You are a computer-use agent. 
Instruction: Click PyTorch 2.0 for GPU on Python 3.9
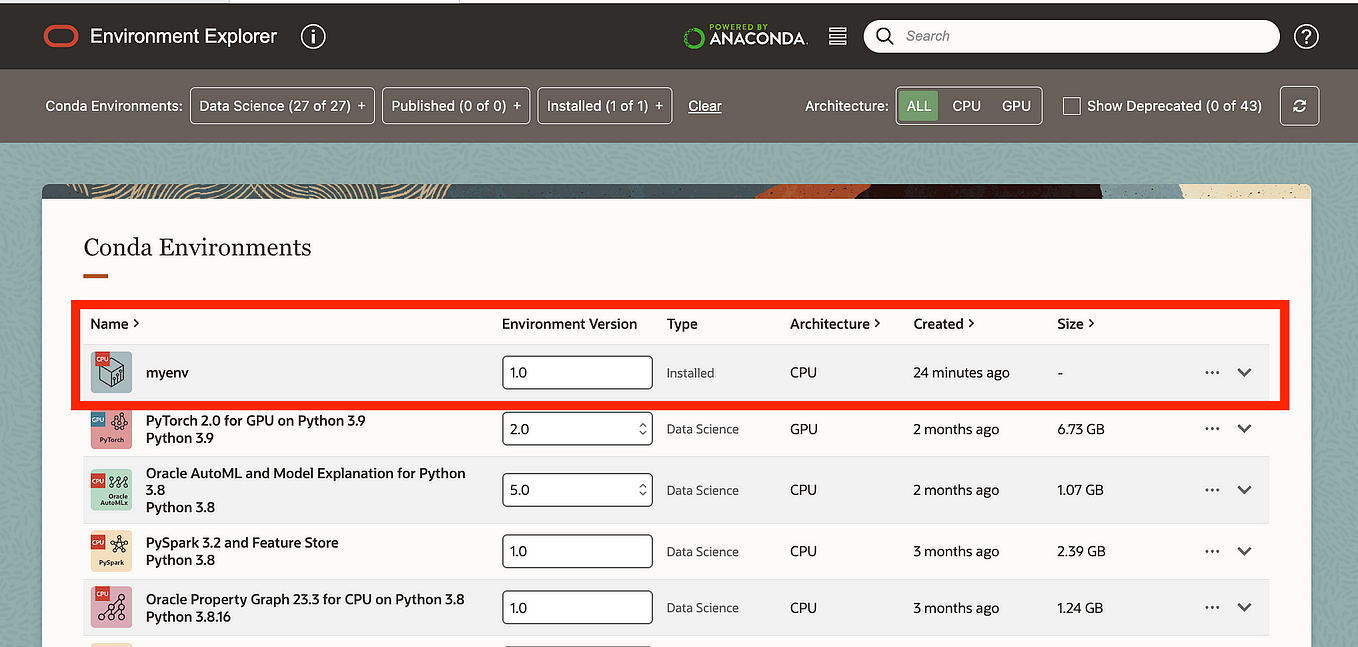click(x=256, y=421)
